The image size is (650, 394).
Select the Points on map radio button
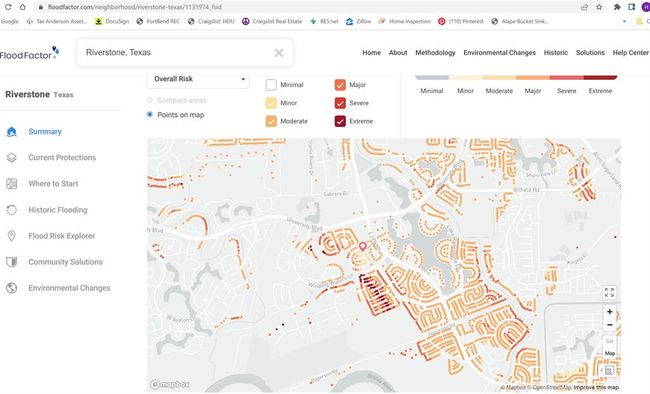150,114
